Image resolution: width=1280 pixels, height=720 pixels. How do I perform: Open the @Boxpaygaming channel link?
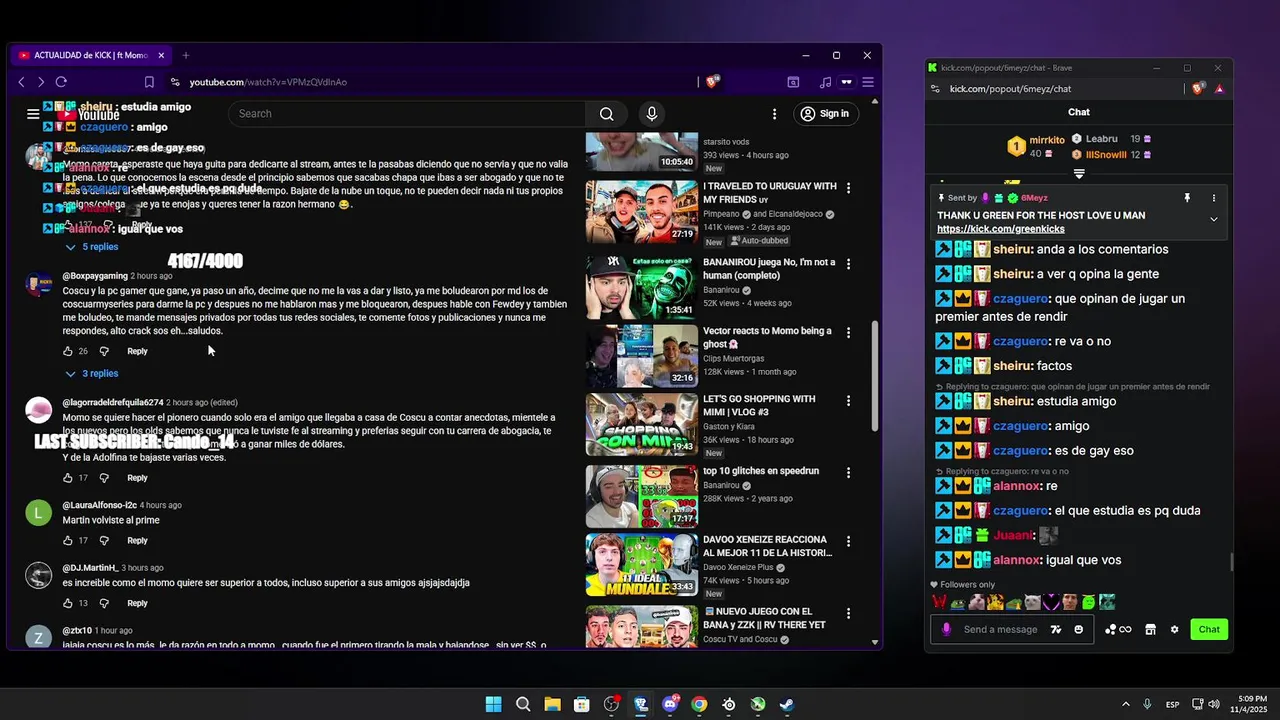click(95, 276)
